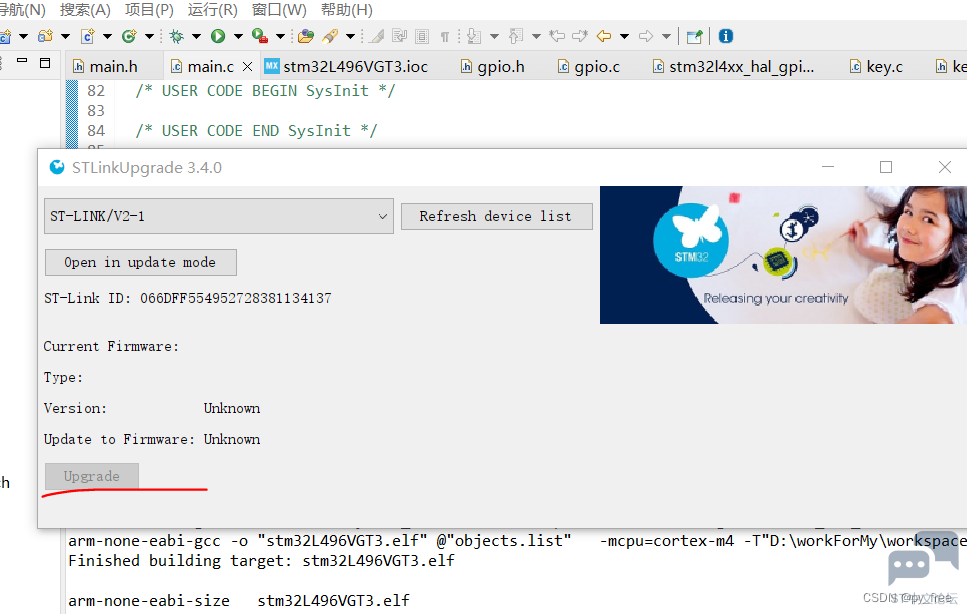The image size is (967, 614).
Task: Navigate forward with grey arrow
Action: coord(646,36)
